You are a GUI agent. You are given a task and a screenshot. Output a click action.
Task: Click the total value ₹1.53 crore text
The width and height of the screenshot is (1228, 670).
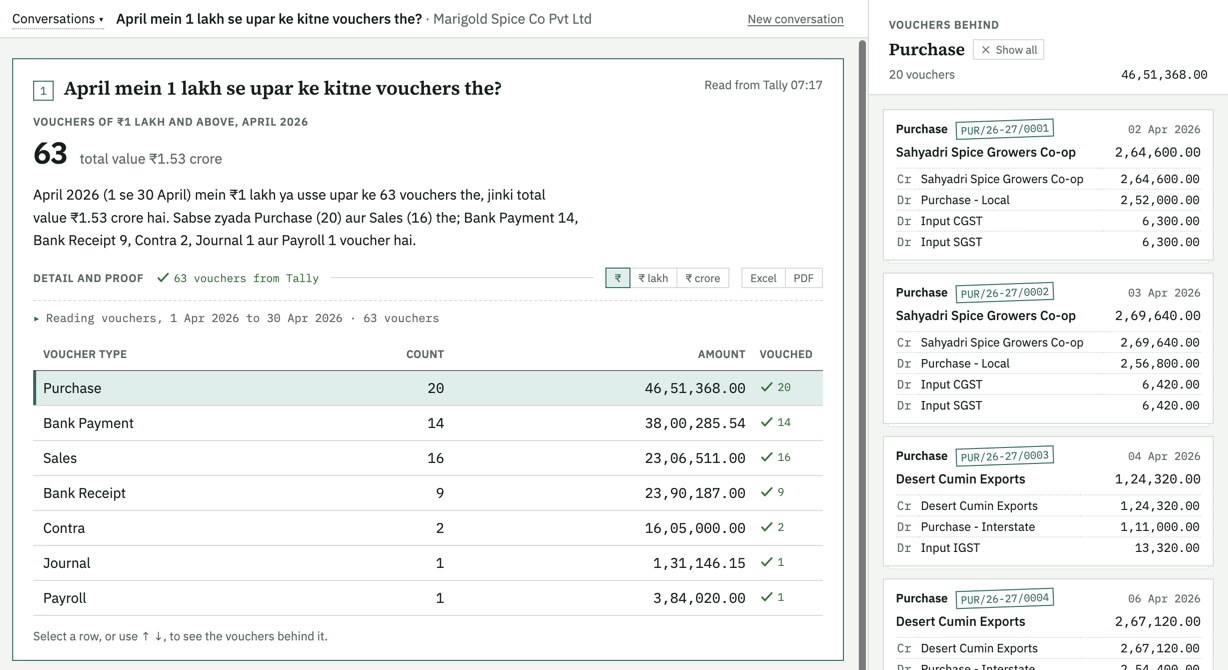point(151,159)
